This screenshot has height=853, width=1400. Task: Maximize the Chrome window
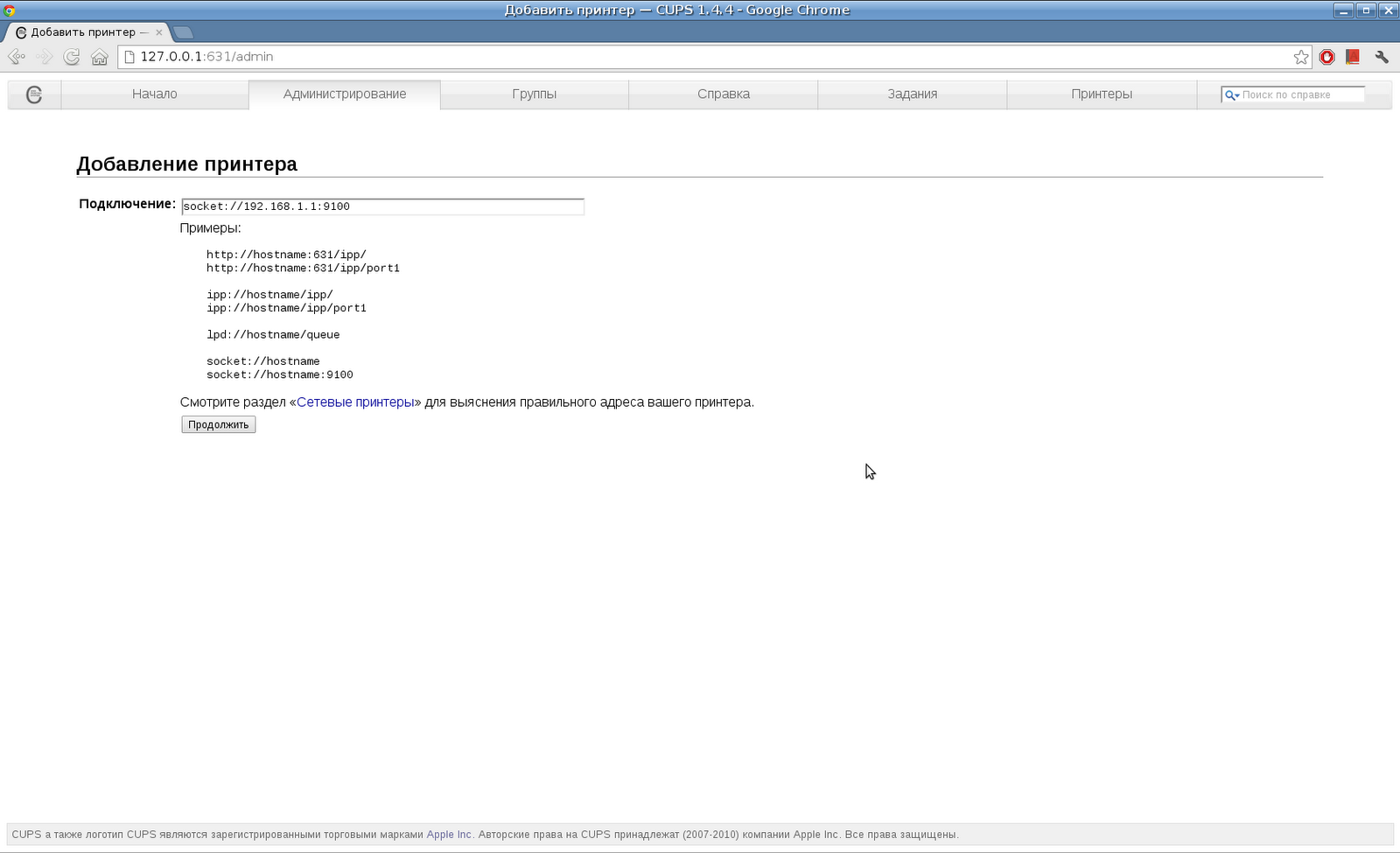(x=1366, y=10)
